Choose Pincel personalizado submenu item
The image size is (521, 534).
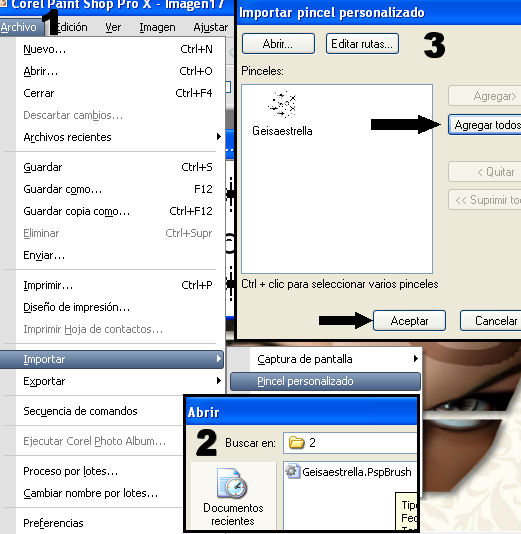326,381
